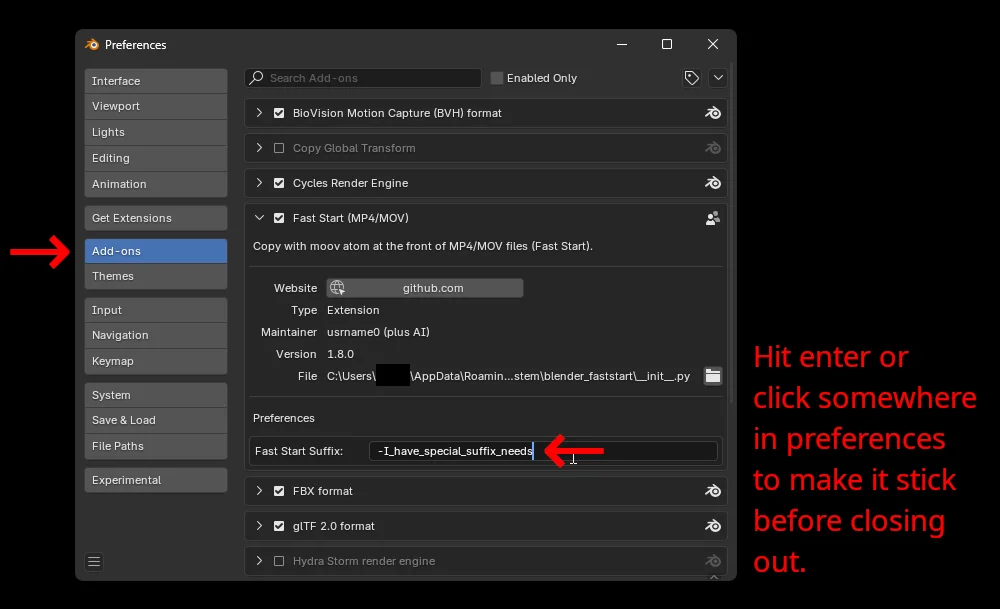The width and height of the screenshot is (1000, 609).
Task: Expand BioVision Motion Capture details
Action: [259, 113]
